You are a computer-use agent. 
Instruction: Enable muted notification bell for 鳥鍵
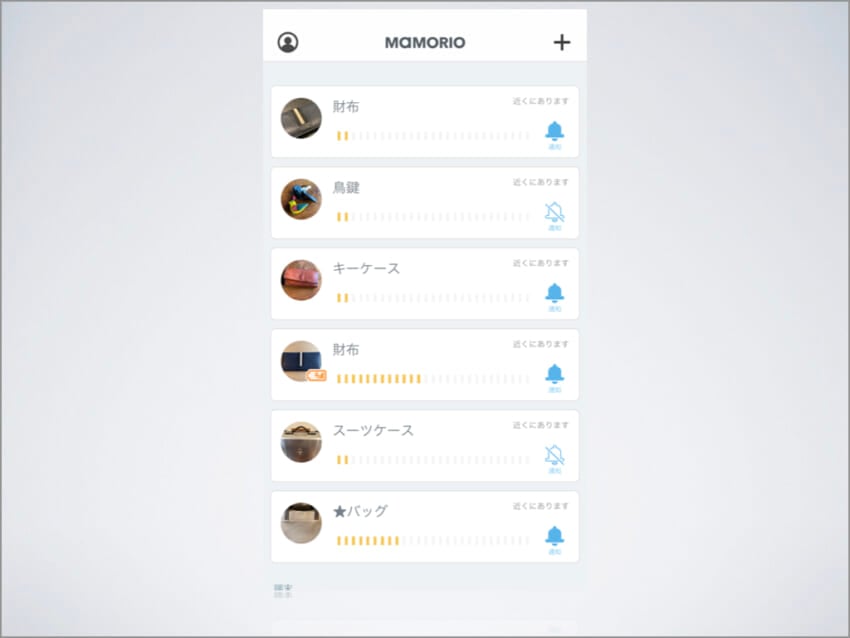(x=554, y=216)
